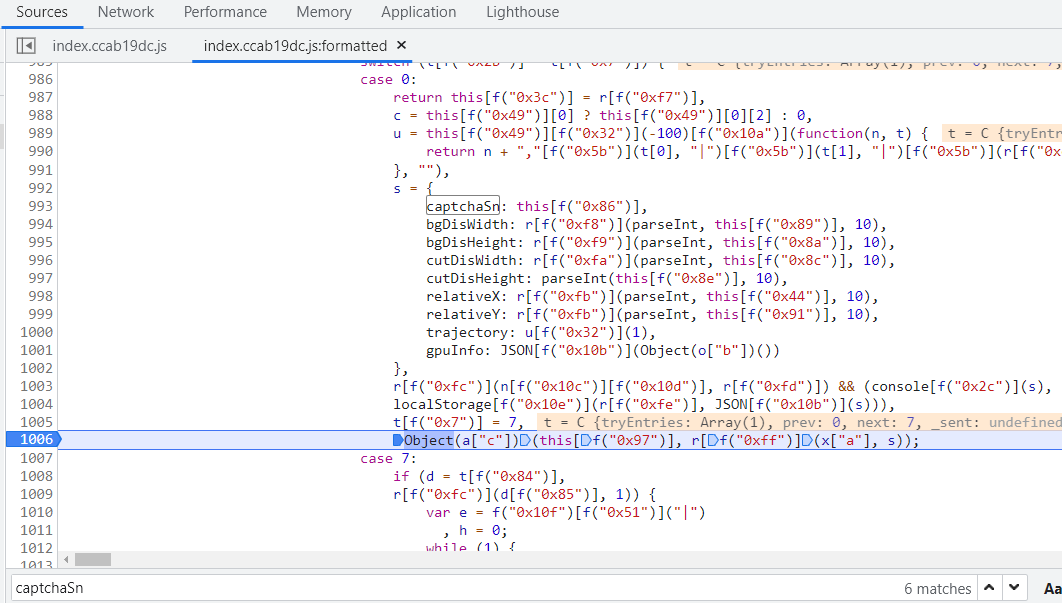This screenshot has height=603, width=1062.
Task: Click the relativeY property name
Action: pyautogui.click(x=463, y=314)
